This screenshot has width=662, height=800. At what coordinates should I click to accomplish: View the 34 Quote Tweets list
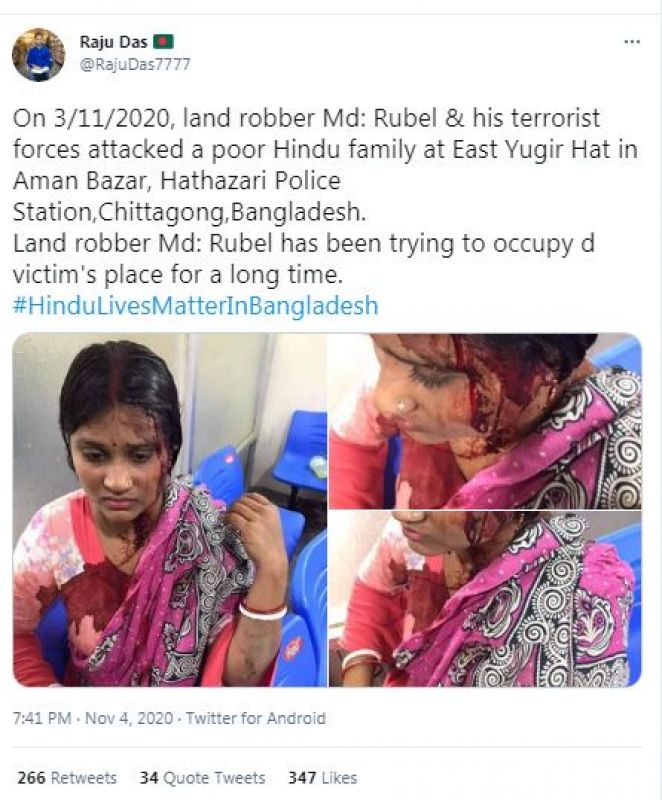(x=202, y=778)
